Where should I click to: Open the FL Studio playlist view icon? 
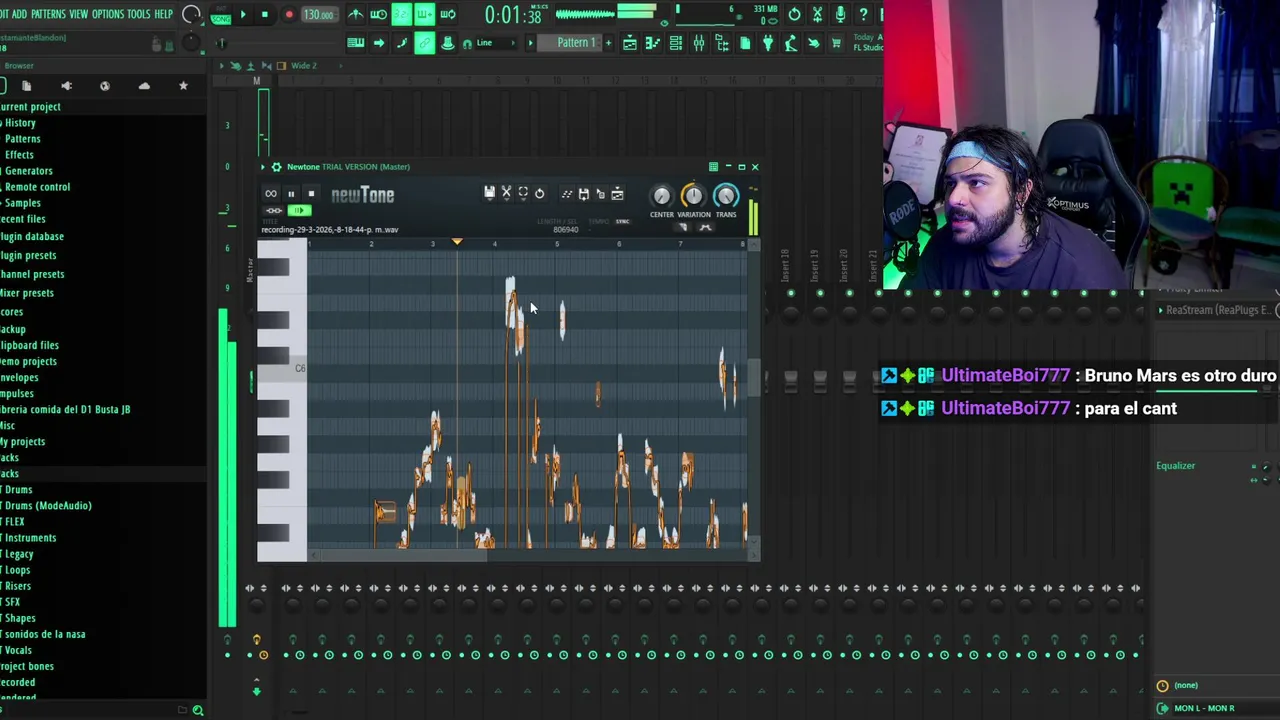[630, 43]
